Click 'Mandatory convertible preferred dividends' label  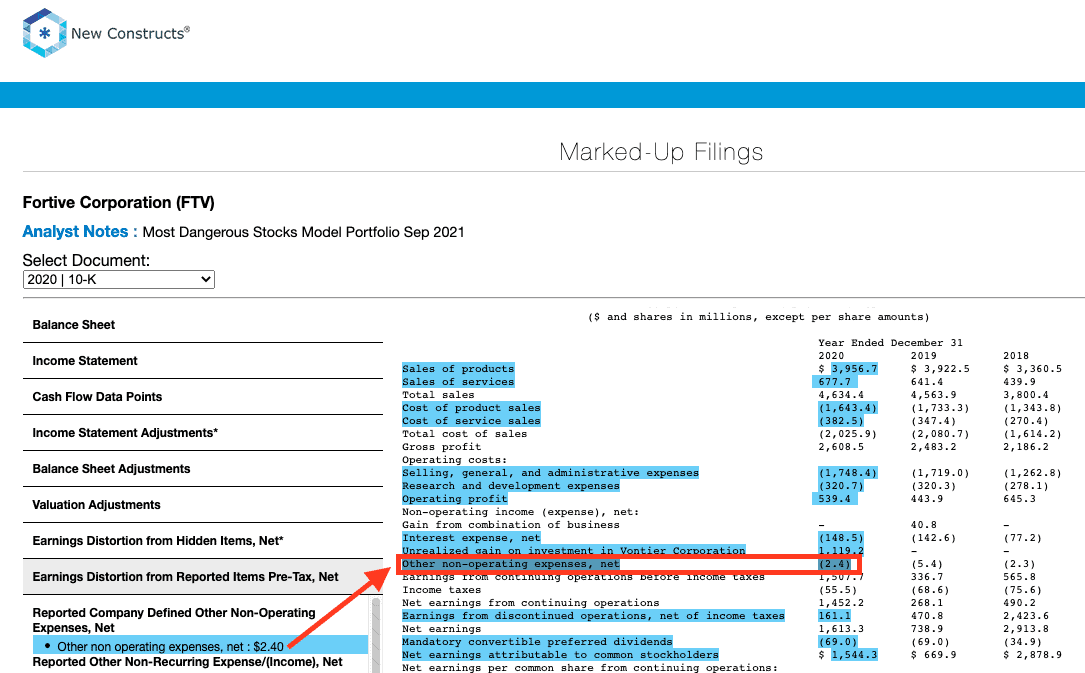click(x=537, y=642)
